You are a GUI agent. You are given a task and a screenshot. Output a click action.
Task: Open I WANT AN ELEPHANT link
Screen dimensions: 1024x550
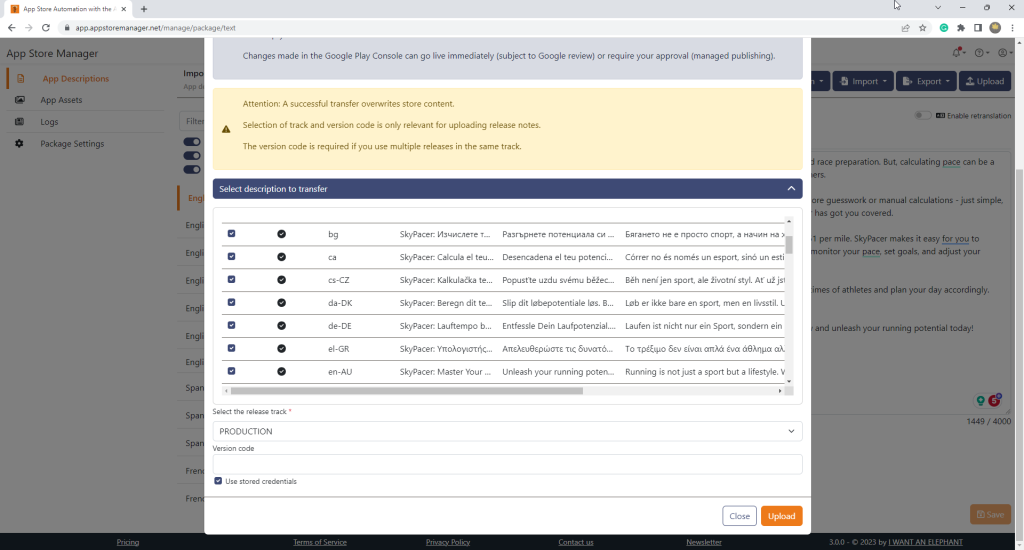pyautogui.click(x=925, y=542)
